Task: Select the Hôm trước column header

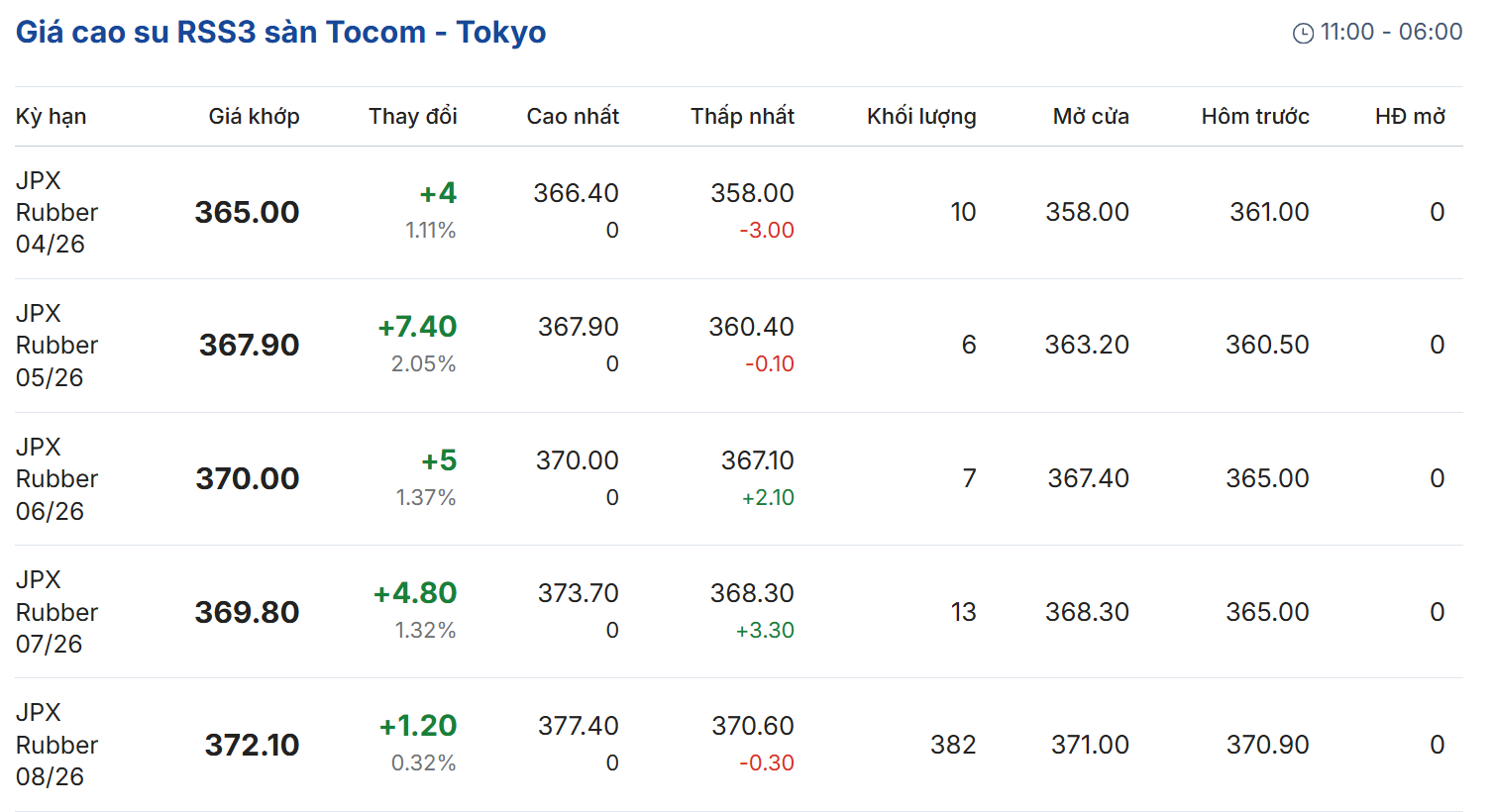Action: click(x=1255, y=117)
